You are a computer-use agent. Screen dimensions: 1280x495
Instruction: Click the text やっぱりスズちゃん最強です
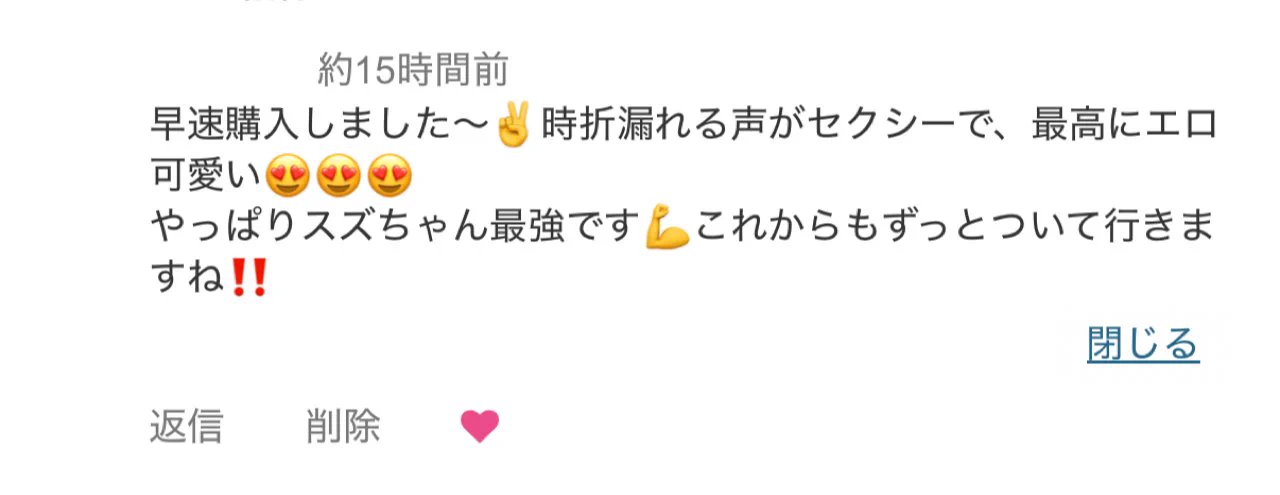click(395, 230)
